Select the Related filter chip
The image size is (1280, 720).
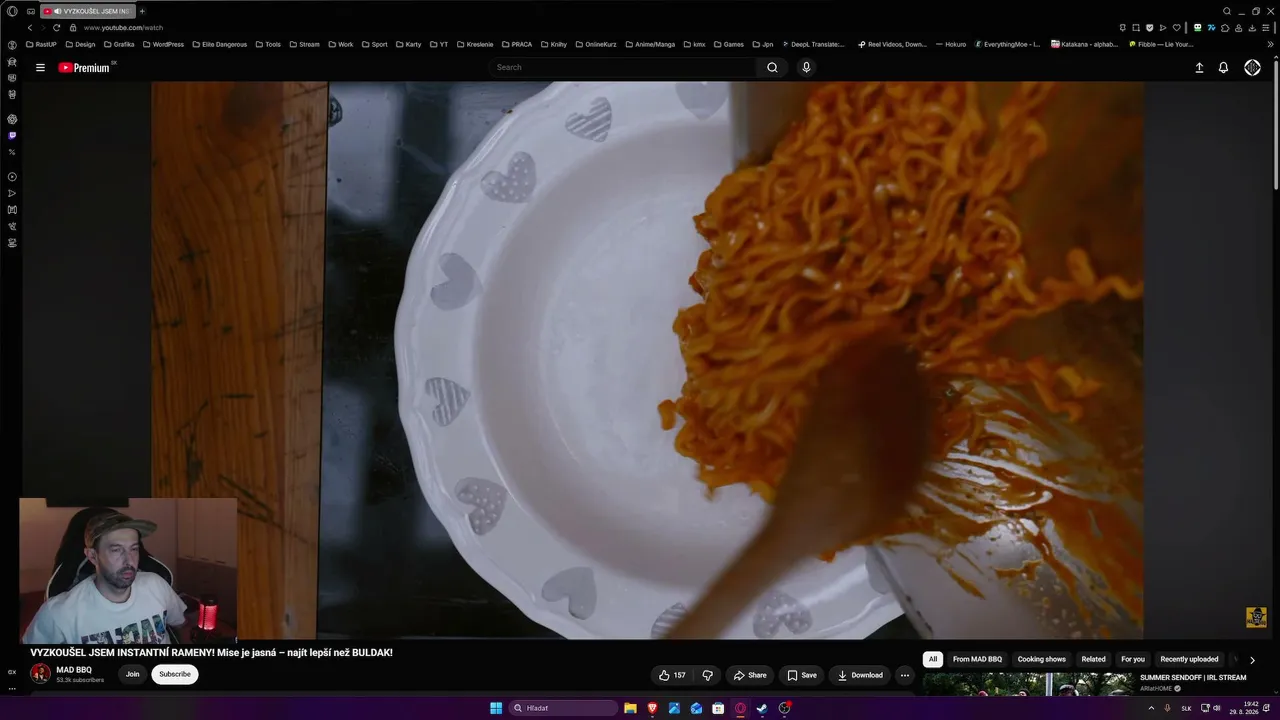click(x=1093, y=660)
